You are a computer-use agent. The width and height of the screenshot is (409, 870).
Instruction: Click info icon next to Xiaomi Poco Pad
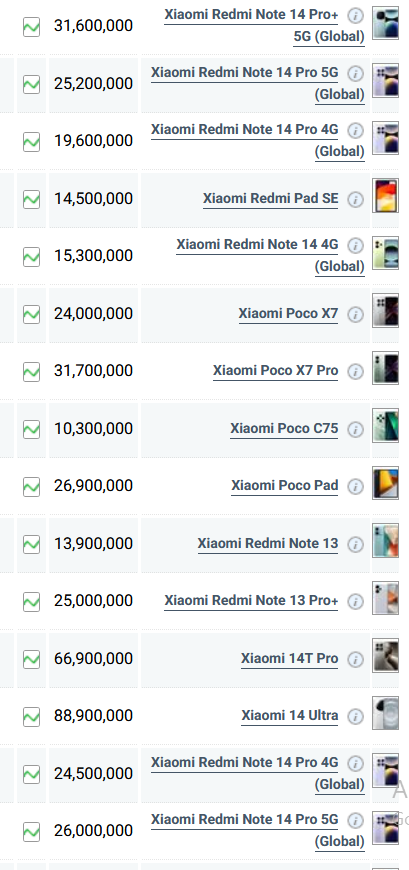(355, 487)
